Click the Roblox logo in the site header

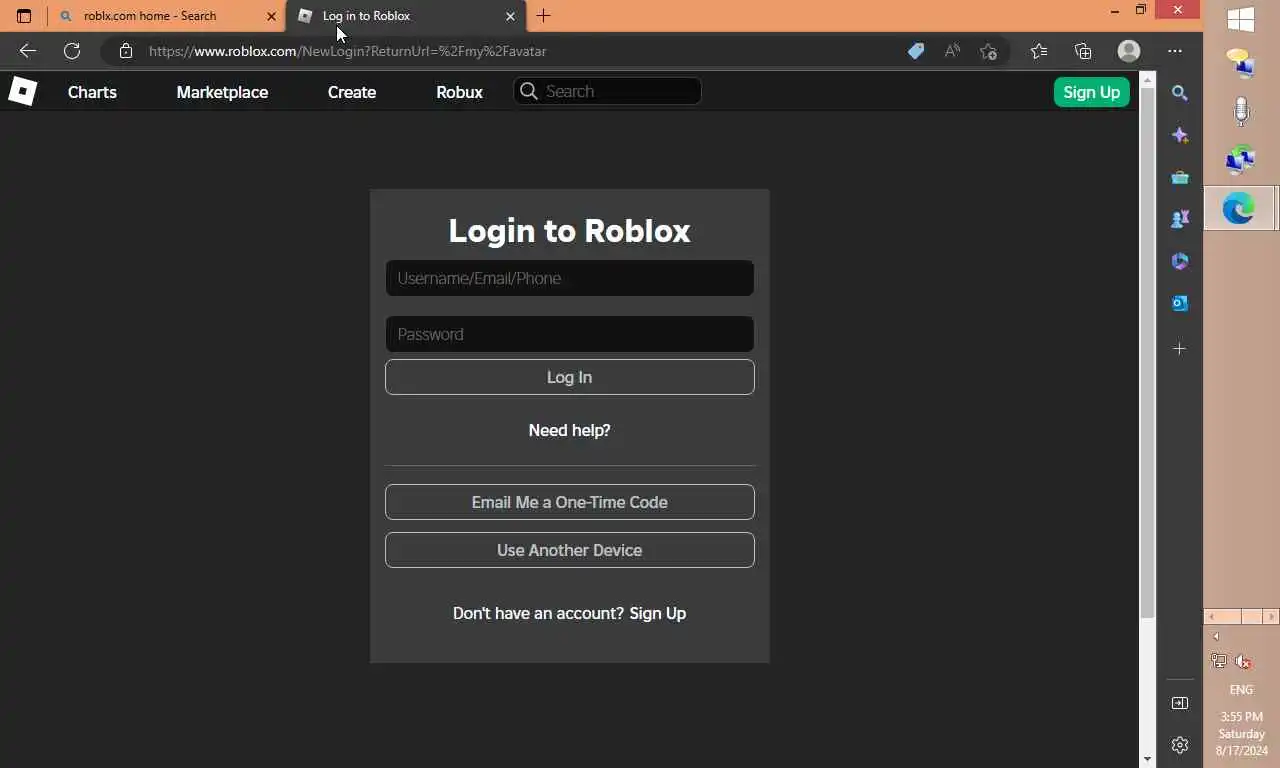tap(22, 91)
